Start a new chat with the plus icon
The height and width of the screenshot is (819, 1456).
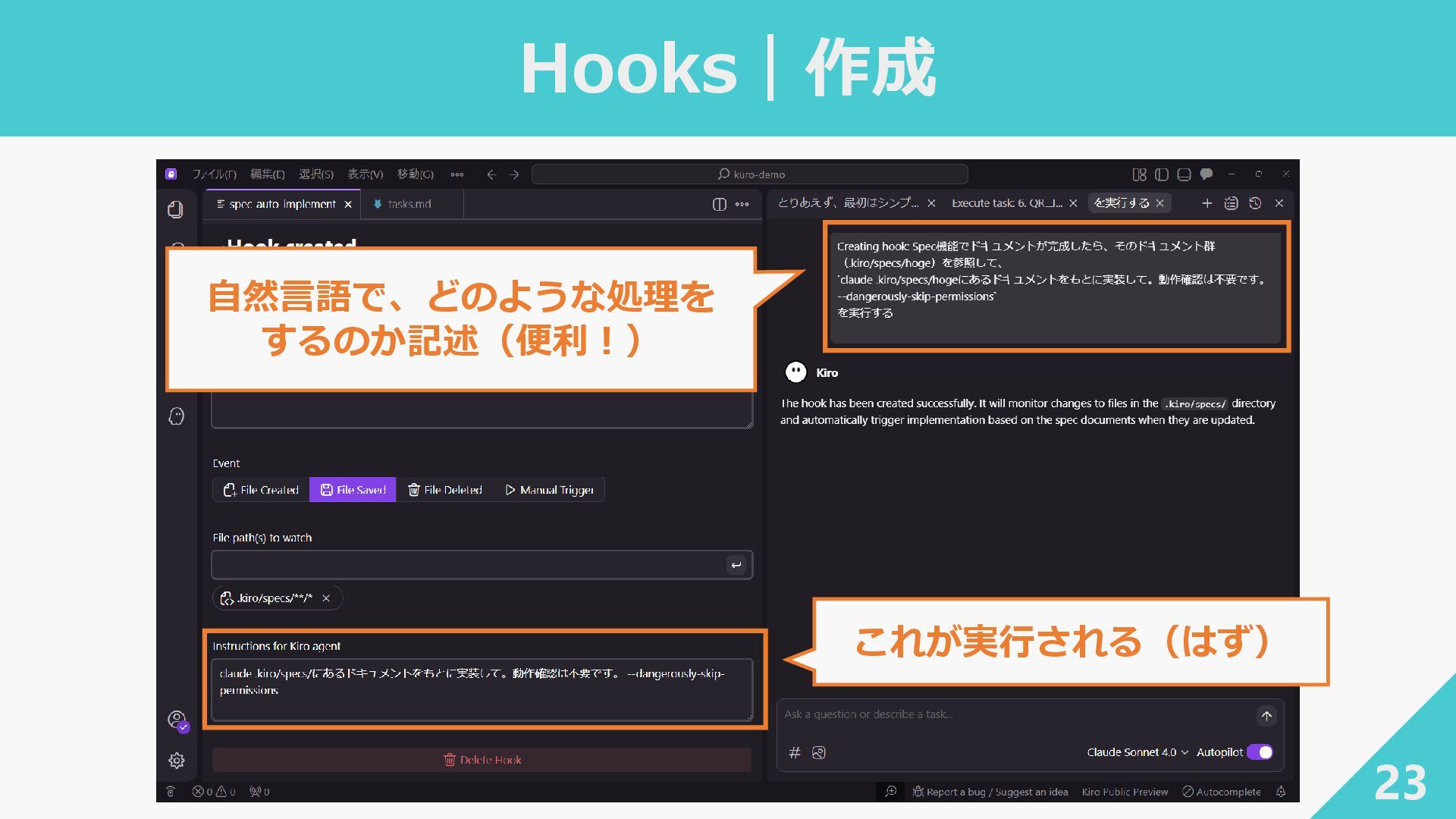click(x=1207, y=203)
